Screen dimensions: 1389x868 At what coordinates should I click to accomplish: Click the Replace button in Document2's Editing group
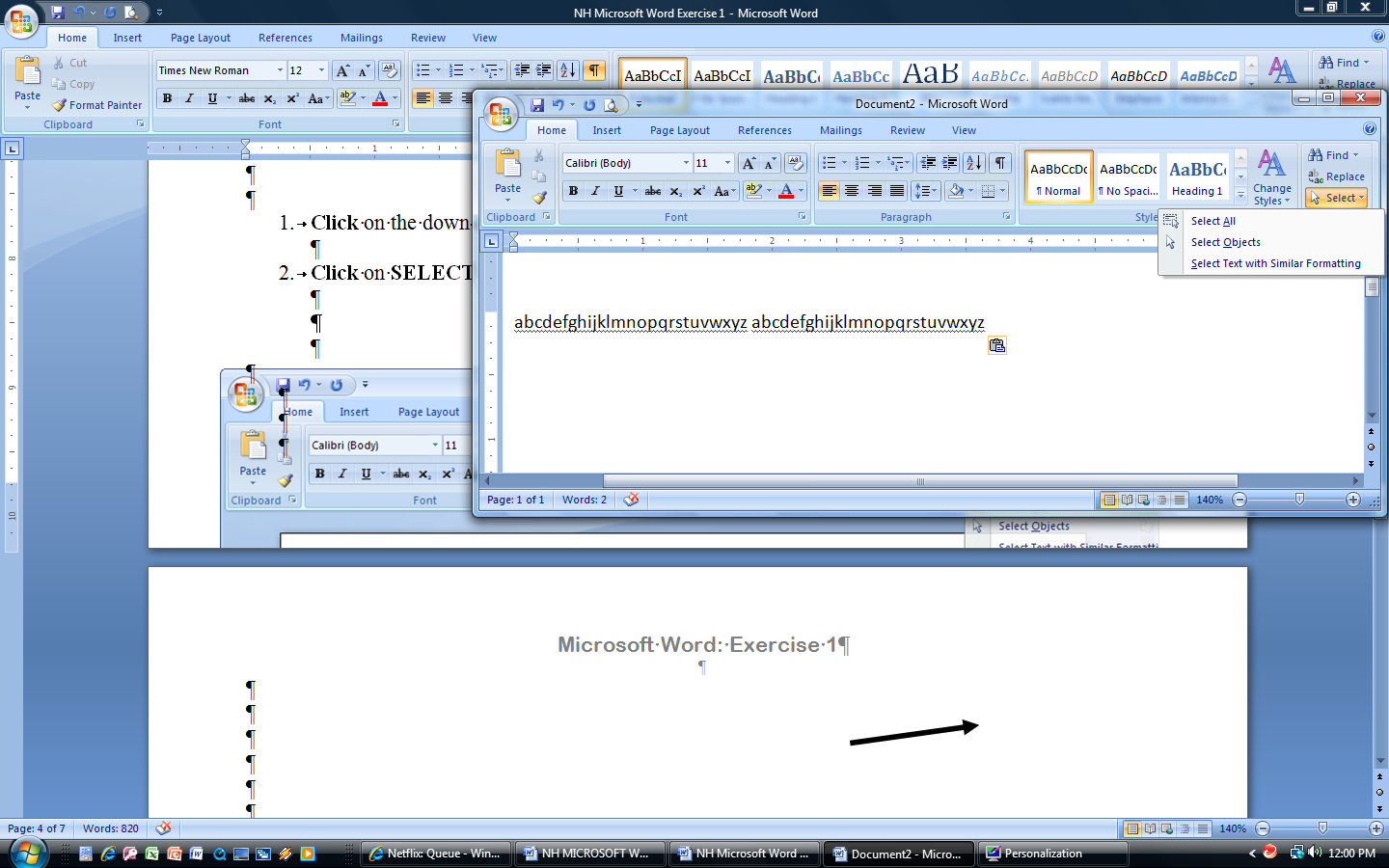1336,176
